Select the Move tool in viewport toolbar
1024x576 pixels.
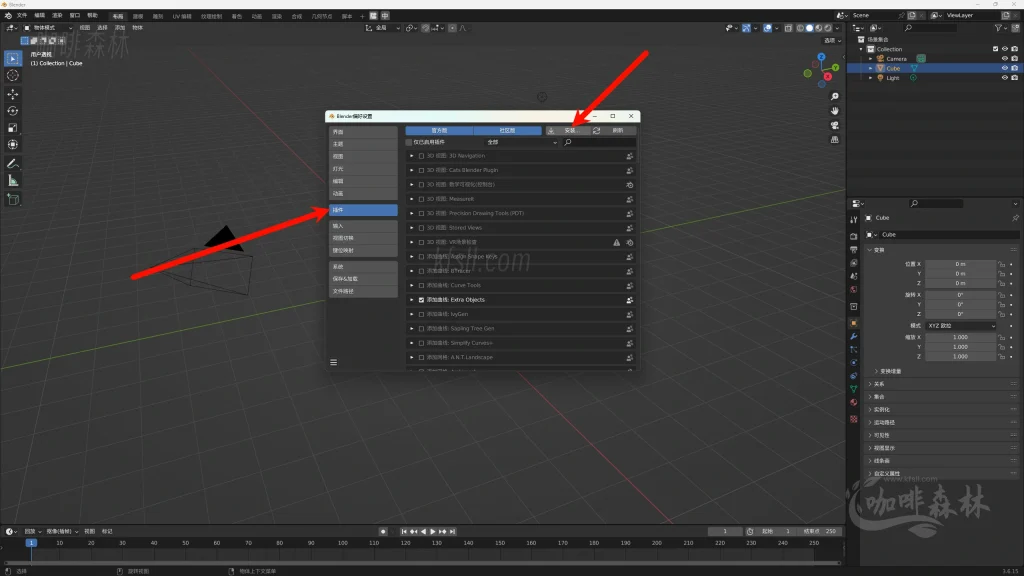13,93
